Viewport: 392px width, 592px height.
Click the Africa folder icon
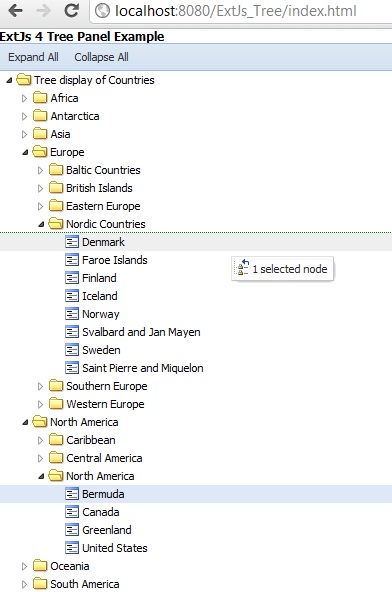(40, 98)
